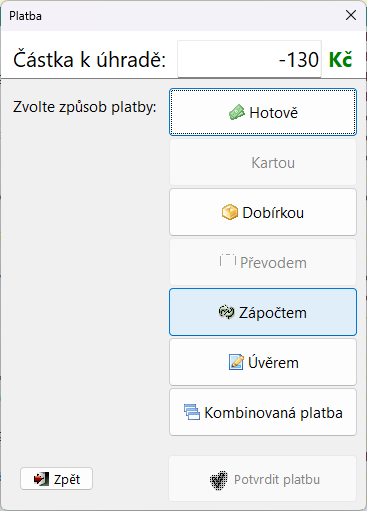This screenshot has width=367, height=511.
Task: Go back with the Zpět button
Action: click(x=56, y=479)
